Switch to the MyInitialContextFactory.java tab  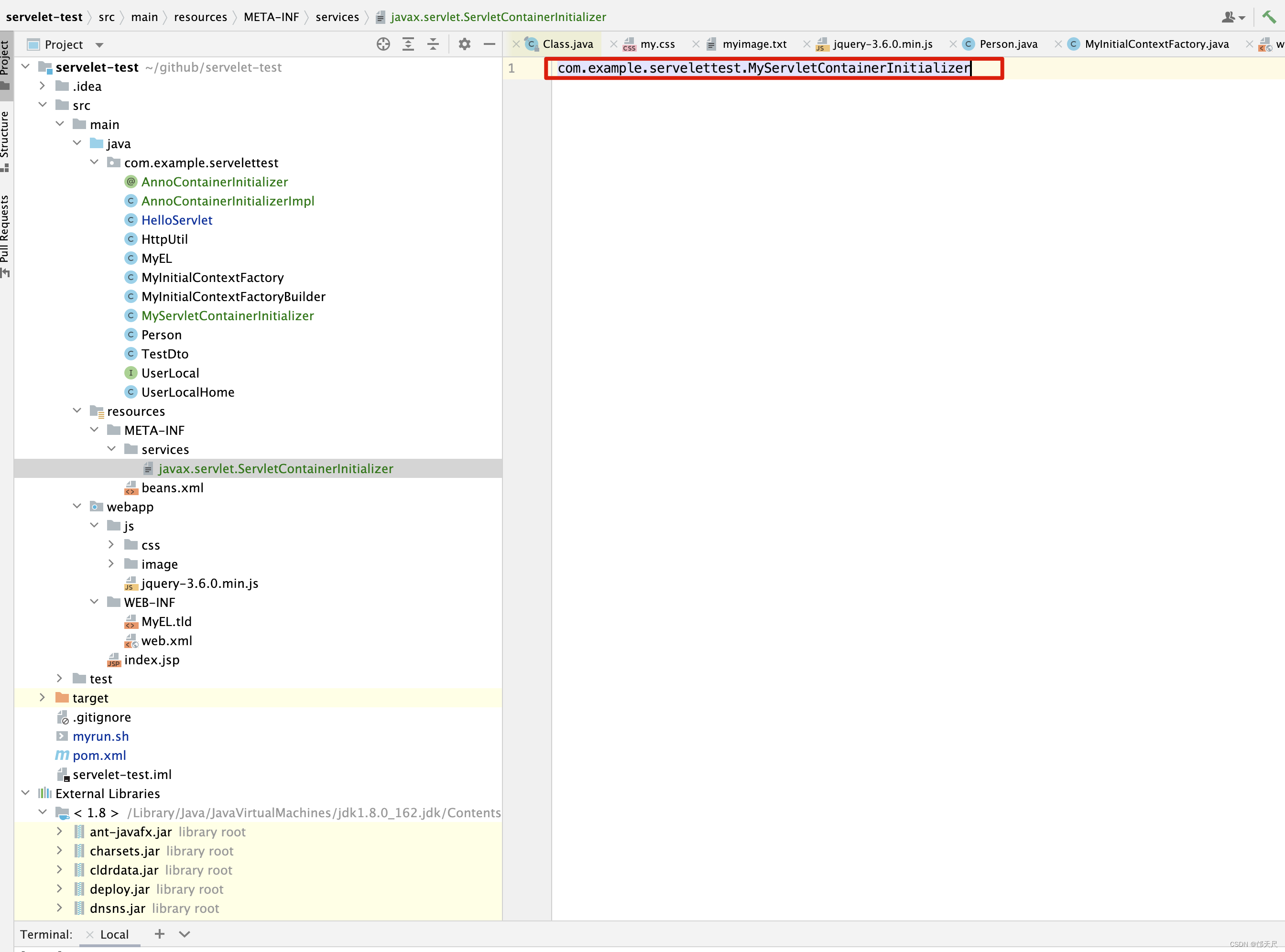(1156, 44)
